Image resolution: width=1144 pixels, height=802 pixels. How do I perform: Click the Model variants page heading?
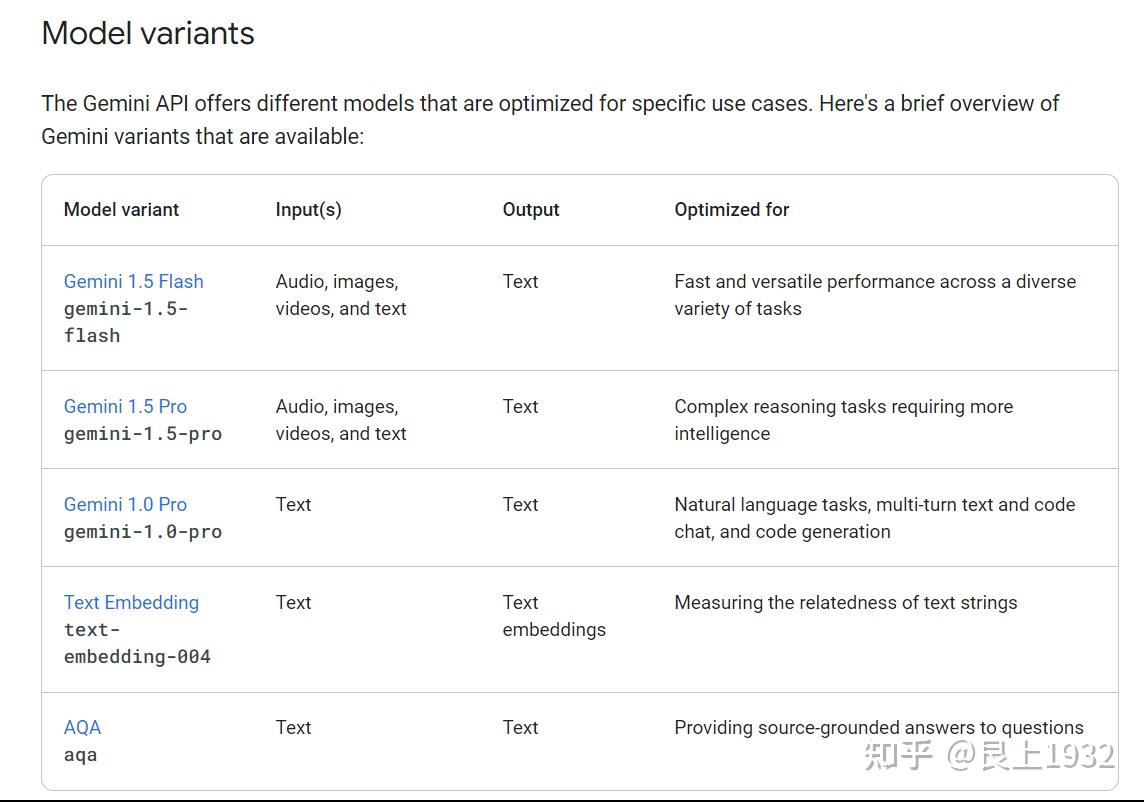point(148,33)
